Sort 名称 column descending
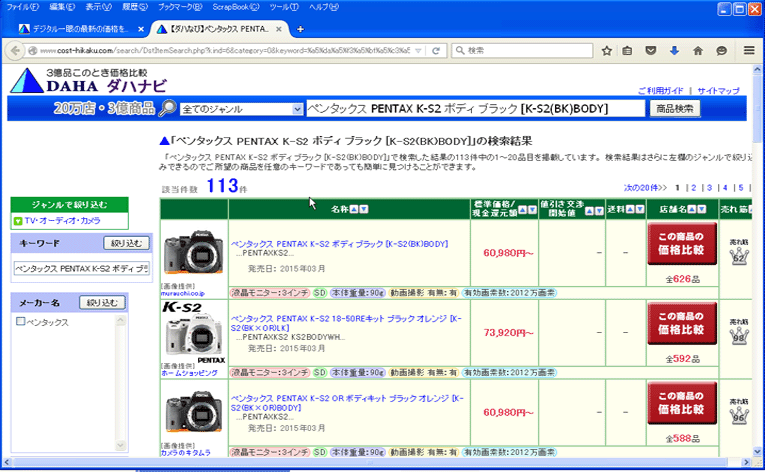The width and height of the screenshot is (765, 472). coord(363,209)
